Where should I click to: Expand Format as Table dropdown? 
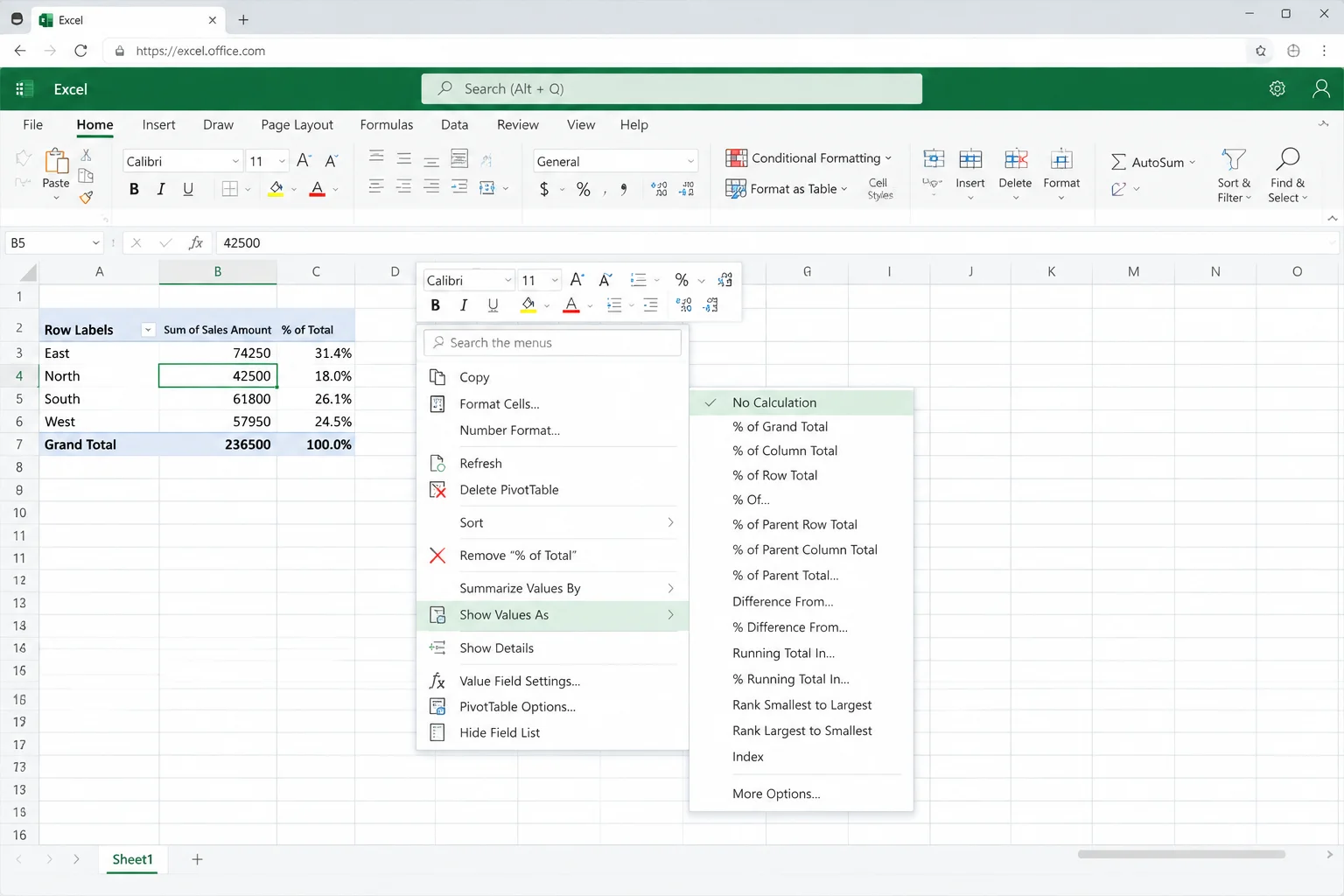(x=844, y=189)
